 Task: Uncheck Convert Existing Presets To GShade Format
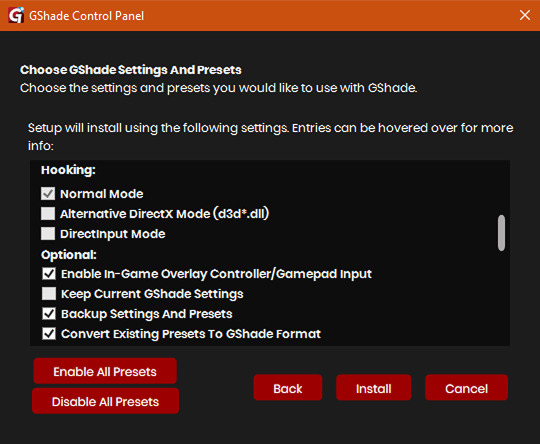(x=49, y=334)
